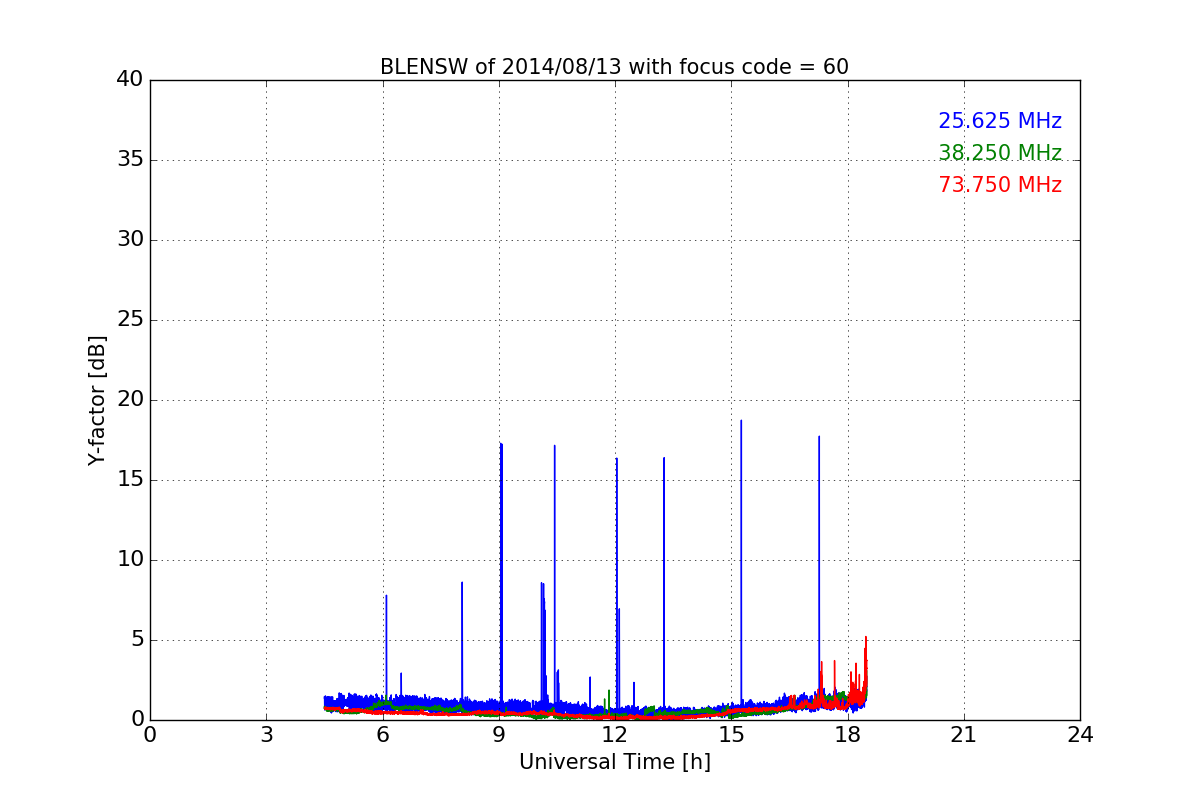Click the x-axis tick label 12
This screenshot has width=1200, height=800.
(x=615, y=735)
